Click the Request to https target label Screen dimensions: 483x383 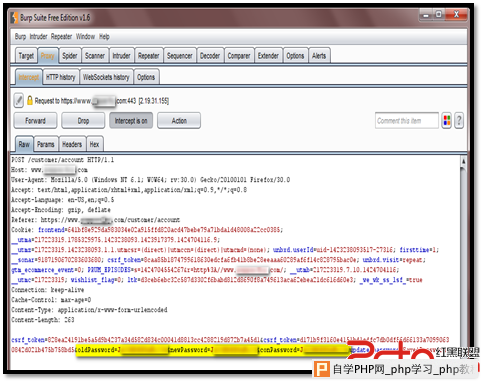click(102, 101)
